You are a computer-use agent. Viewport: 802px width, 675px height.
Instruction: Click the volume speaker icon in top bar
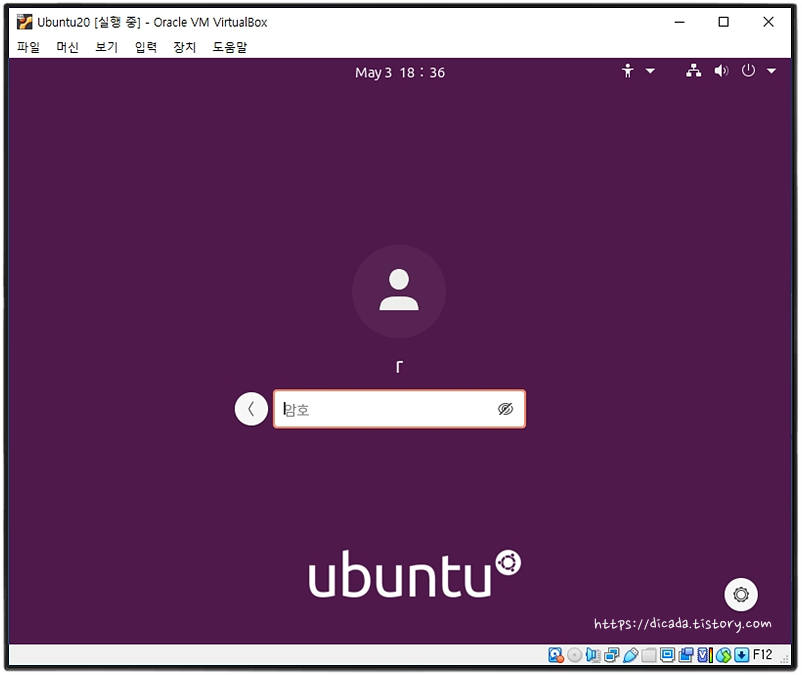point(721,71)
